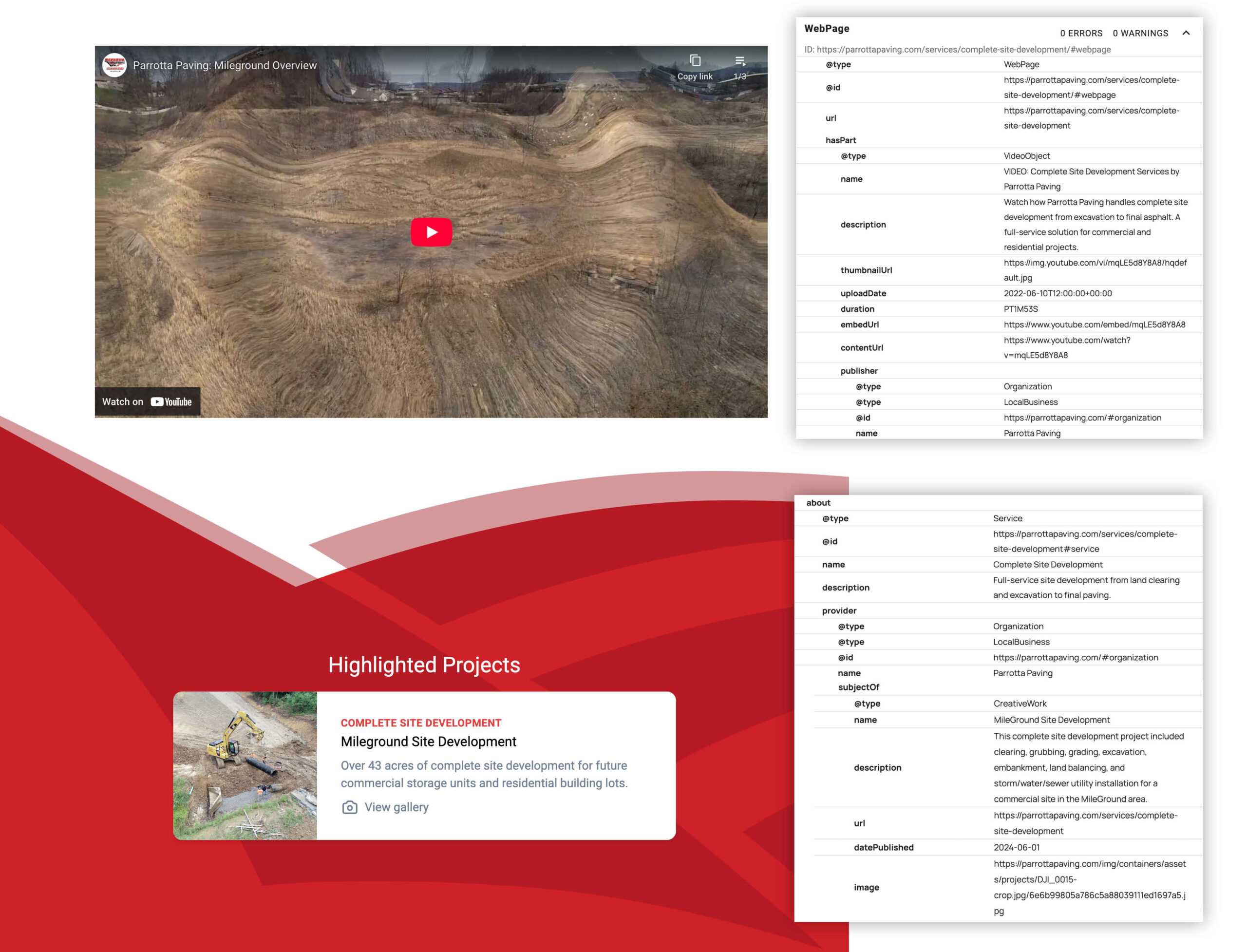This screenshot has width=1247, height=952.
Task: Select the thumbnailUrl value img.youtube.com
Action: 1095,270
